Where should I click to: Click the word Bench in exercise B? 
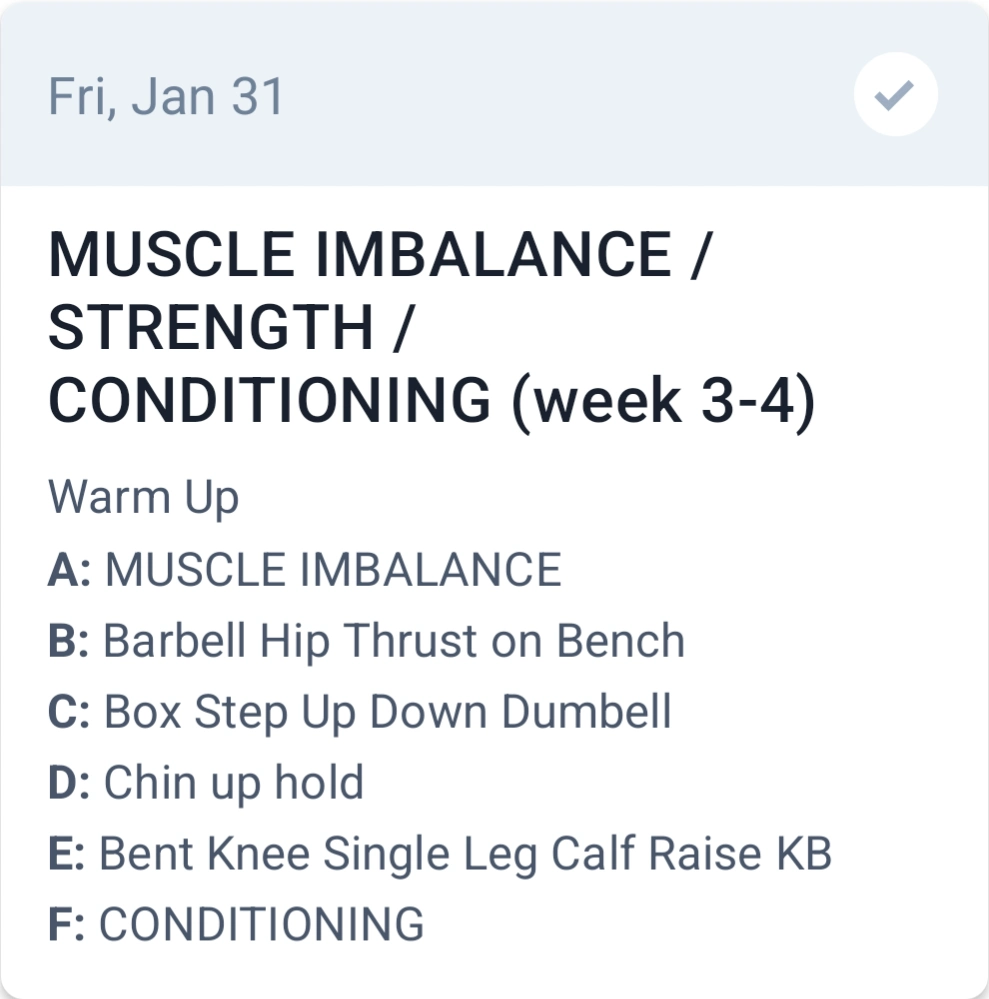tap(620, 641)
